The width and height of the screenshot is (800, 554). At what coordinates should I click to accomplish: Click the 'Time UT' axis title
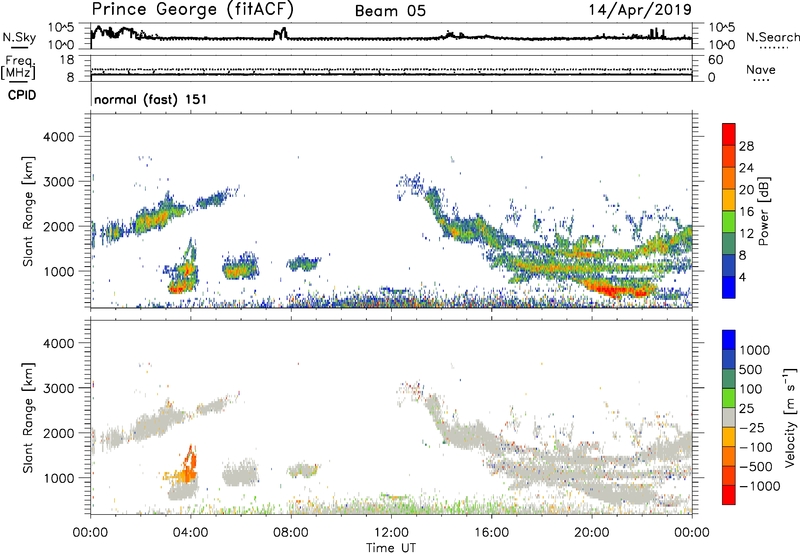coord(391,548)
